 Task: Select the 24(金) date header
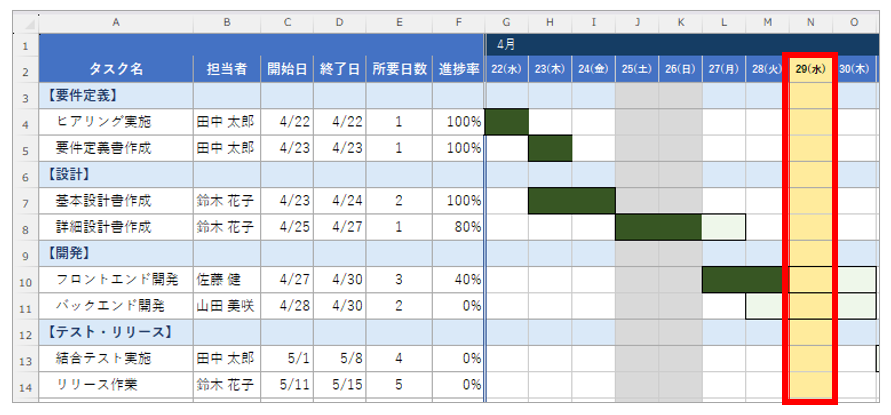593,69
